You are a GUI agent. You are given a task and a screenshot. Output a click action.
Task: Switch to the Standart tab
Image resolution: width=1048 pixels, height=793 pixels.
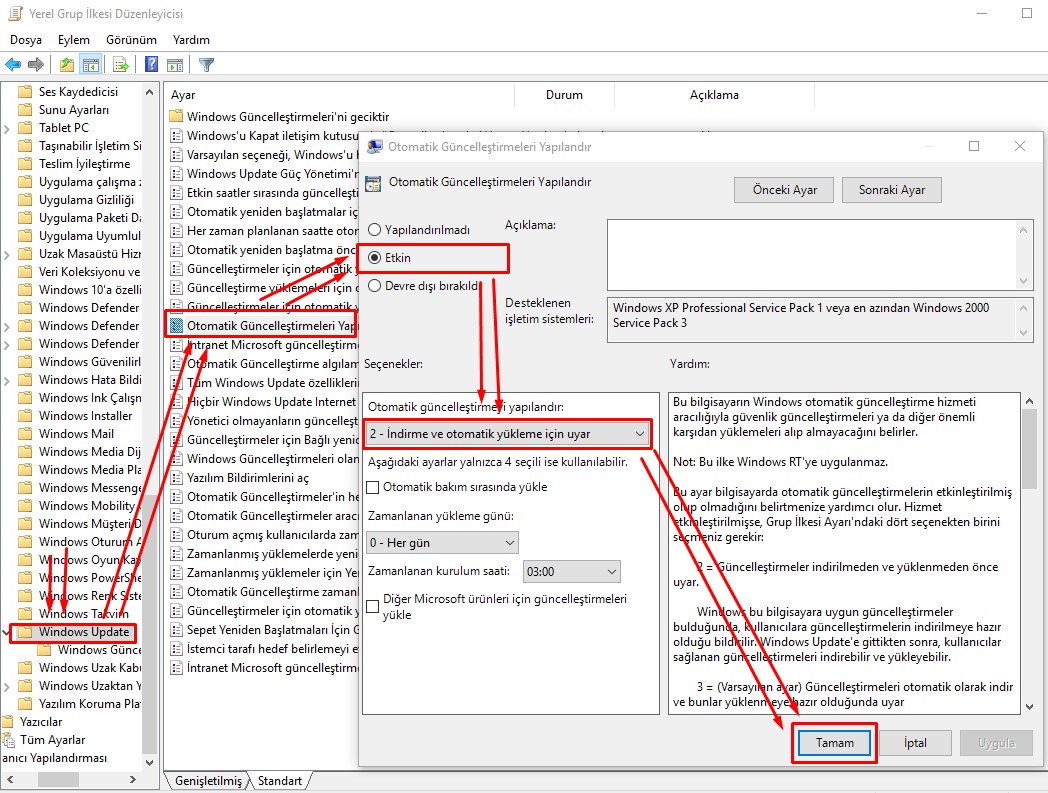[280, 781]
